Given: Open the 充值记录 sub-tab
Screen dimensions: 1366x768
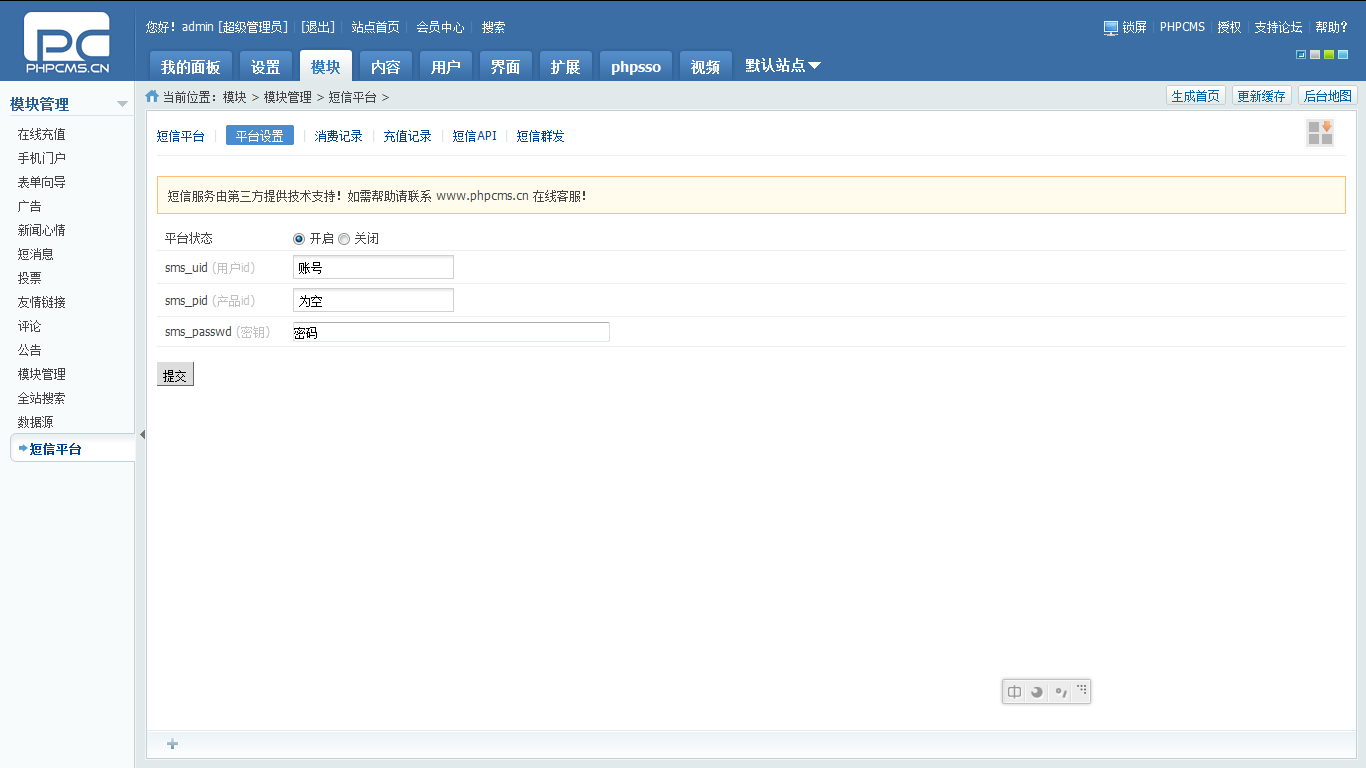Looking at the screenshot, I should tap(408, 136).
